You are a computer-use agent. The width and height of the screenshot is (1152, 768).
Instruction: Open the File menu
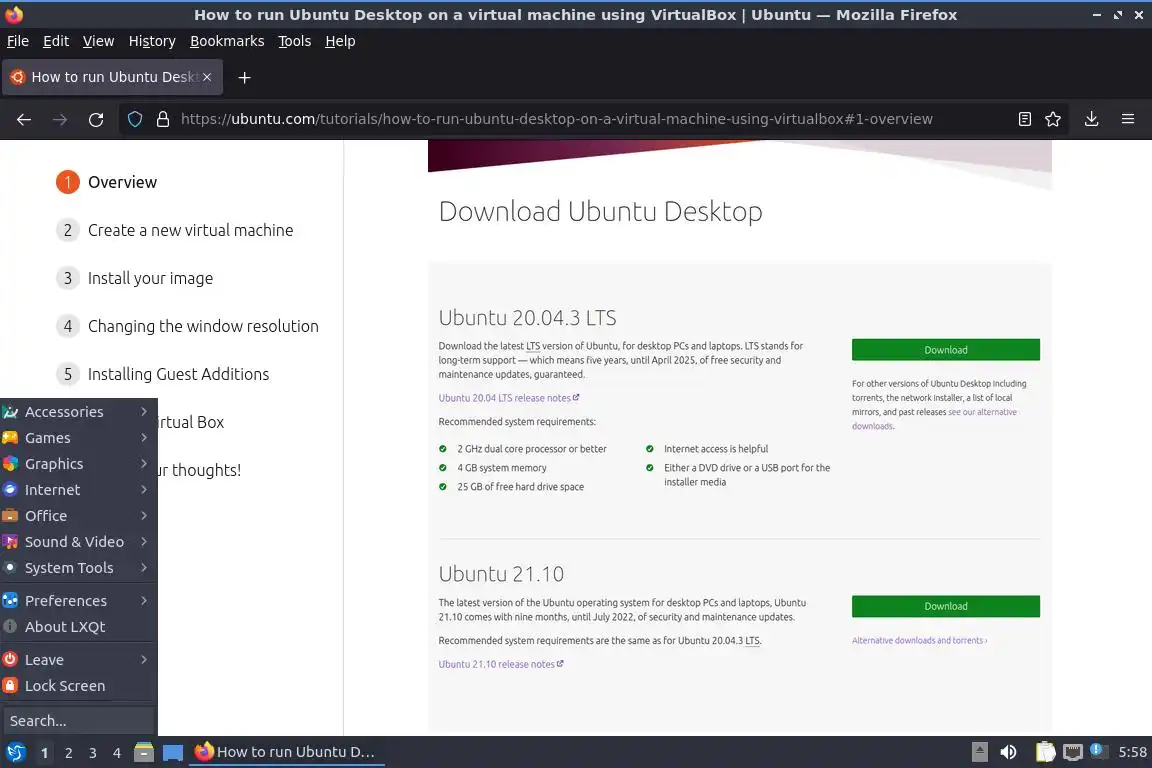(x=18, y=41)
